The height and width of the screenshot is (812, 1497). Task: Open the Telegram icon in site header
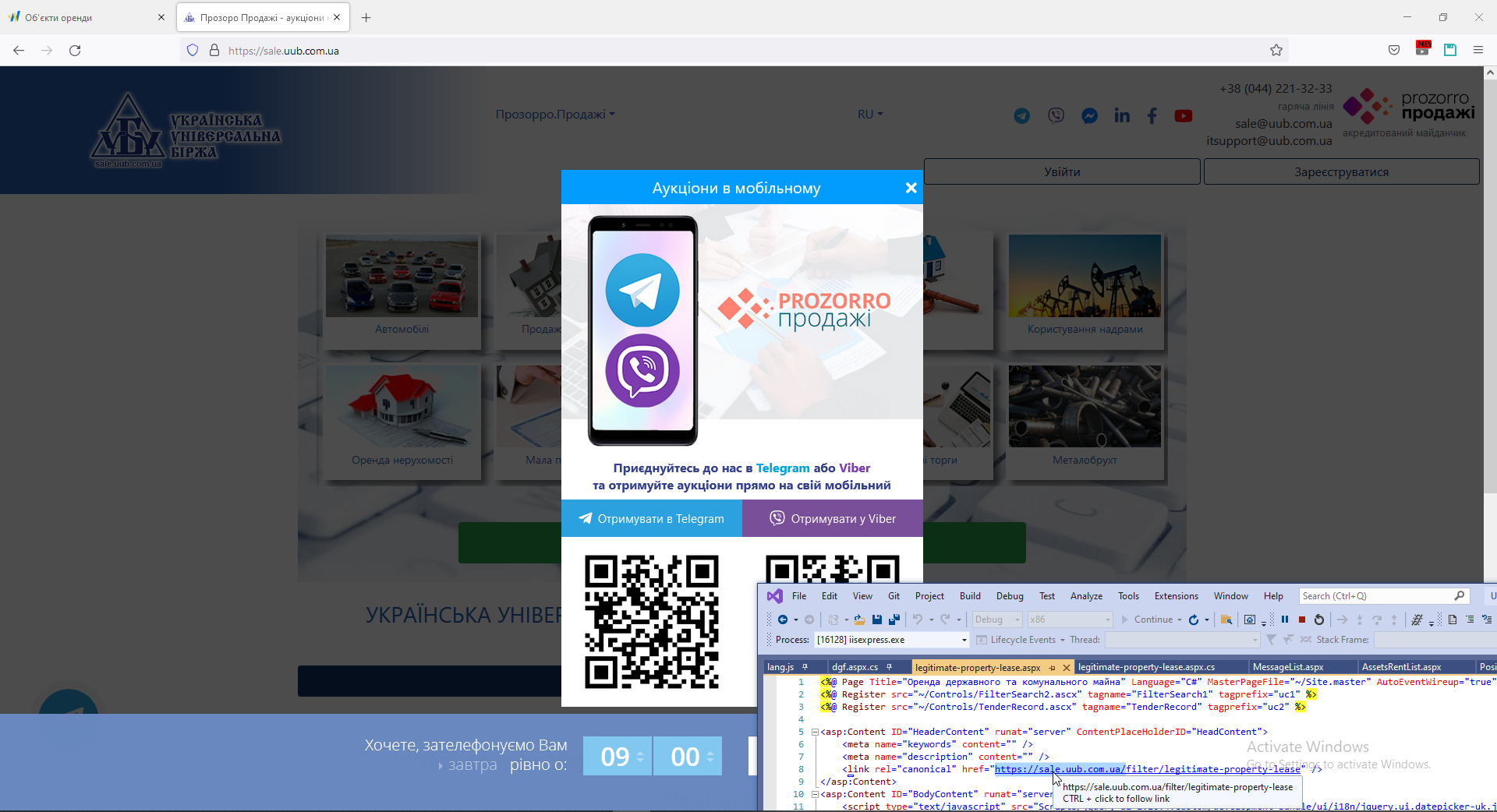pyautogui.click(x=1021, y=116)
